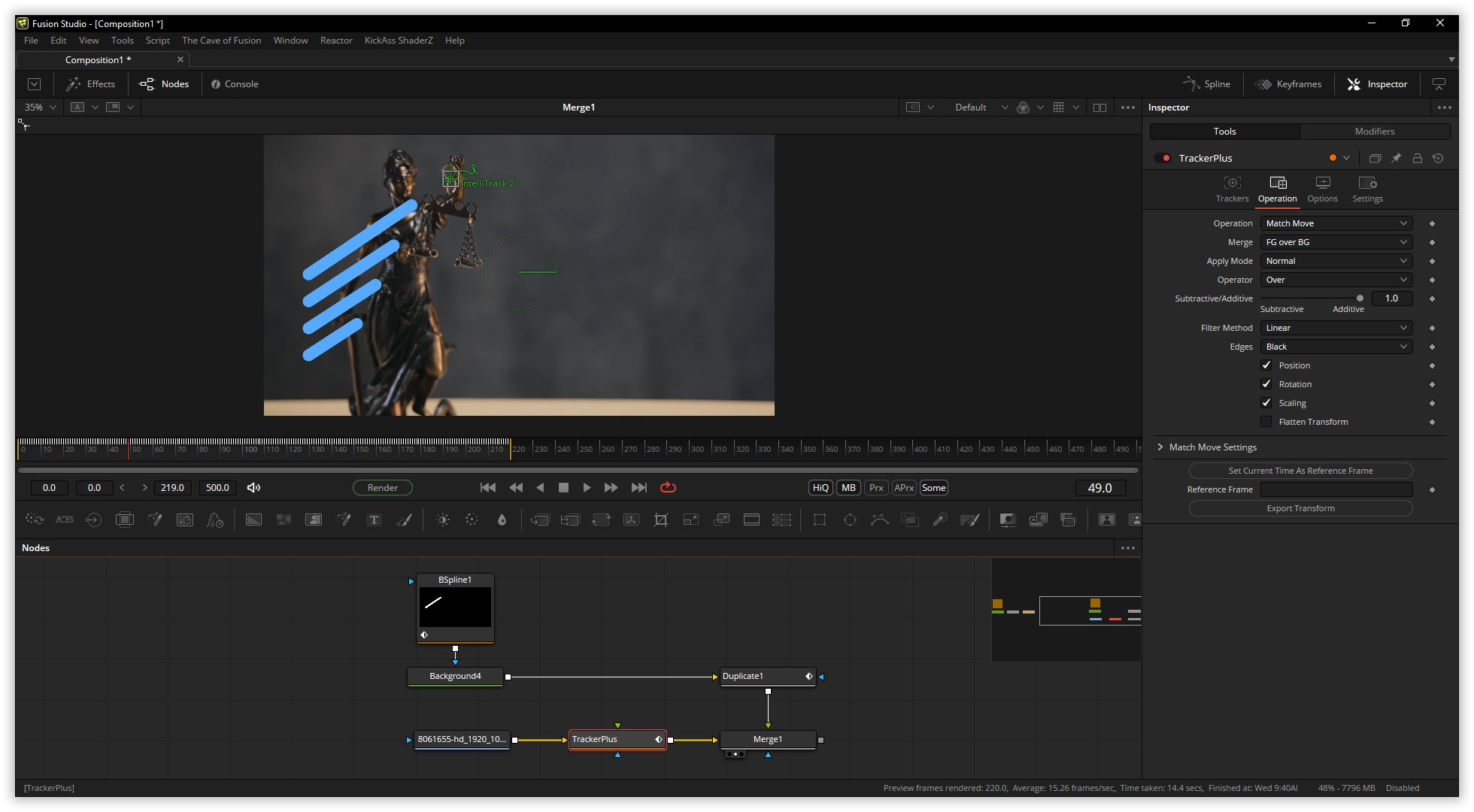Toggle the APrx auto proxy button

[904, 488]
